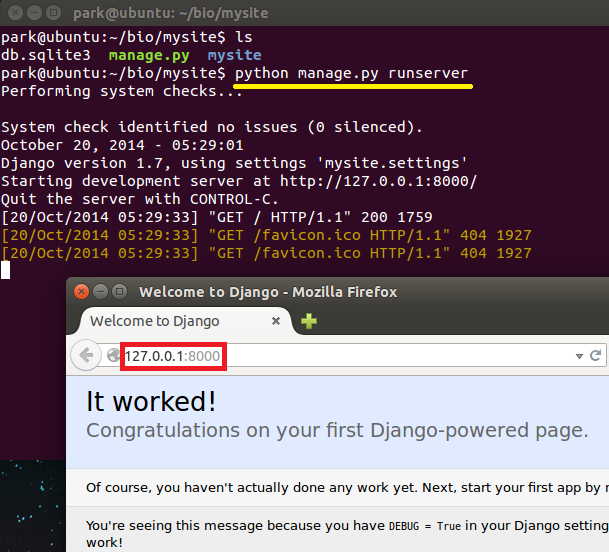
Task: Minimize the Firefox window
Action: [x=101, y=291]
